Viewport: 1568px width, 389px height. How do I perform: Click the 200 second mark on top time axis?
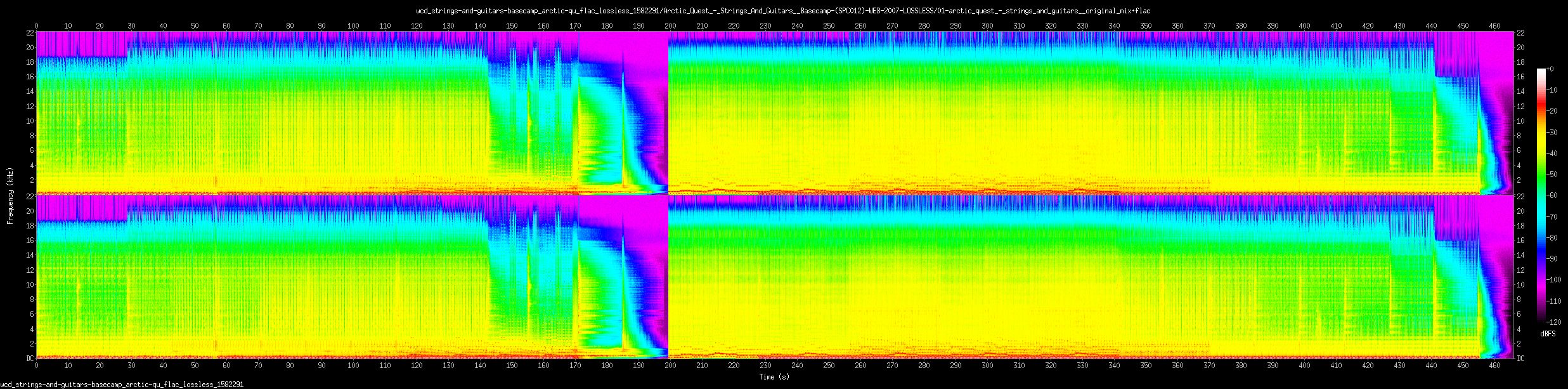tap(670, 26)
